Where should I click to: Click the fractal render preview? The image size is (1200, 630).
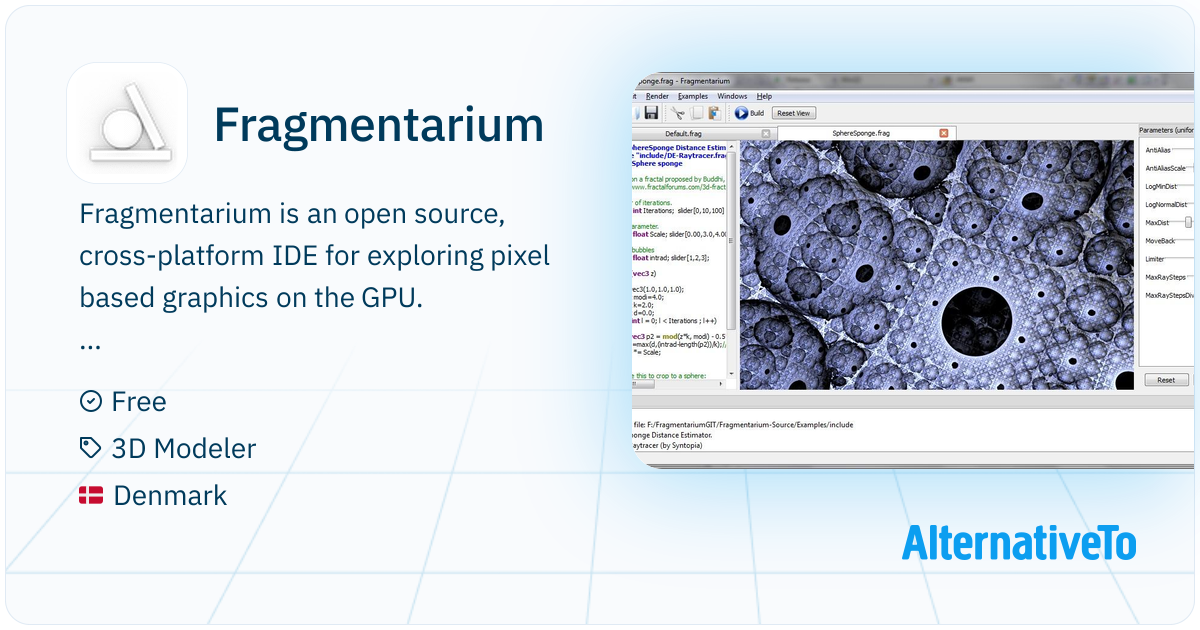tap(937, 265)
